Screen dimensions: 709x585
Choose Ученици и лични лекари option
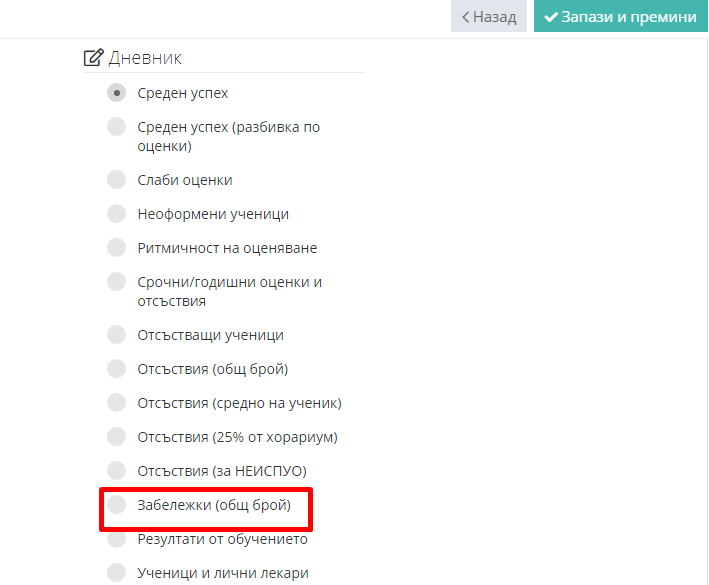coord(116,572)
